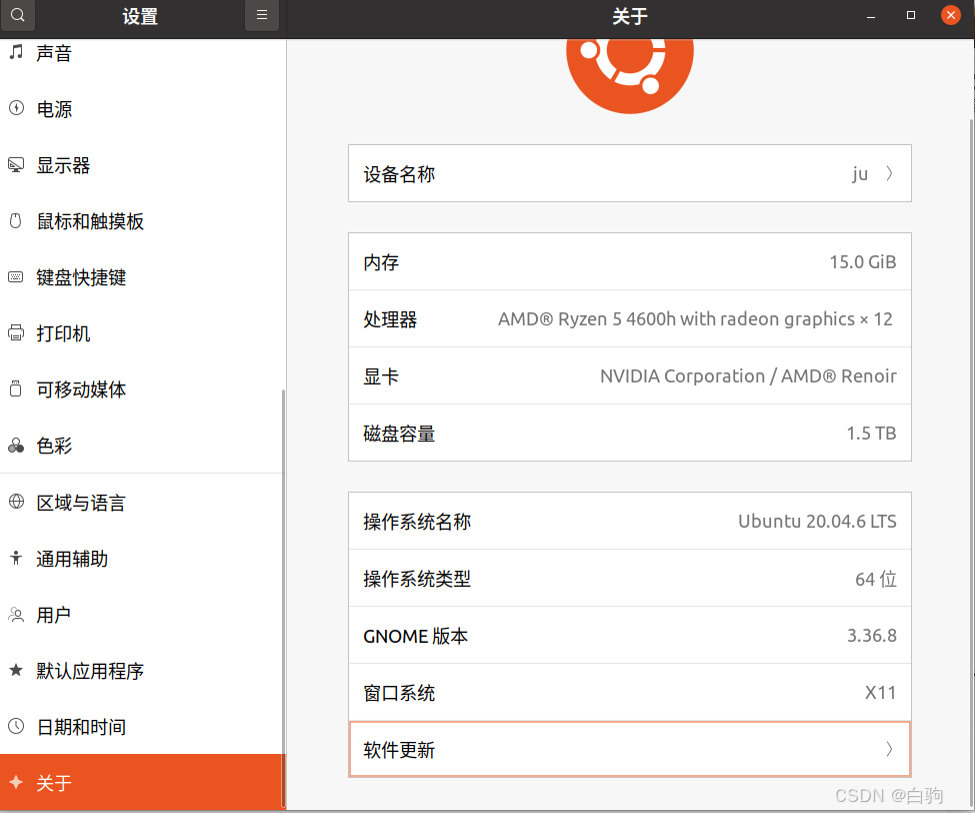Open the 声音 settings panel
975x813 pixels.
click(x=142, y=53)
